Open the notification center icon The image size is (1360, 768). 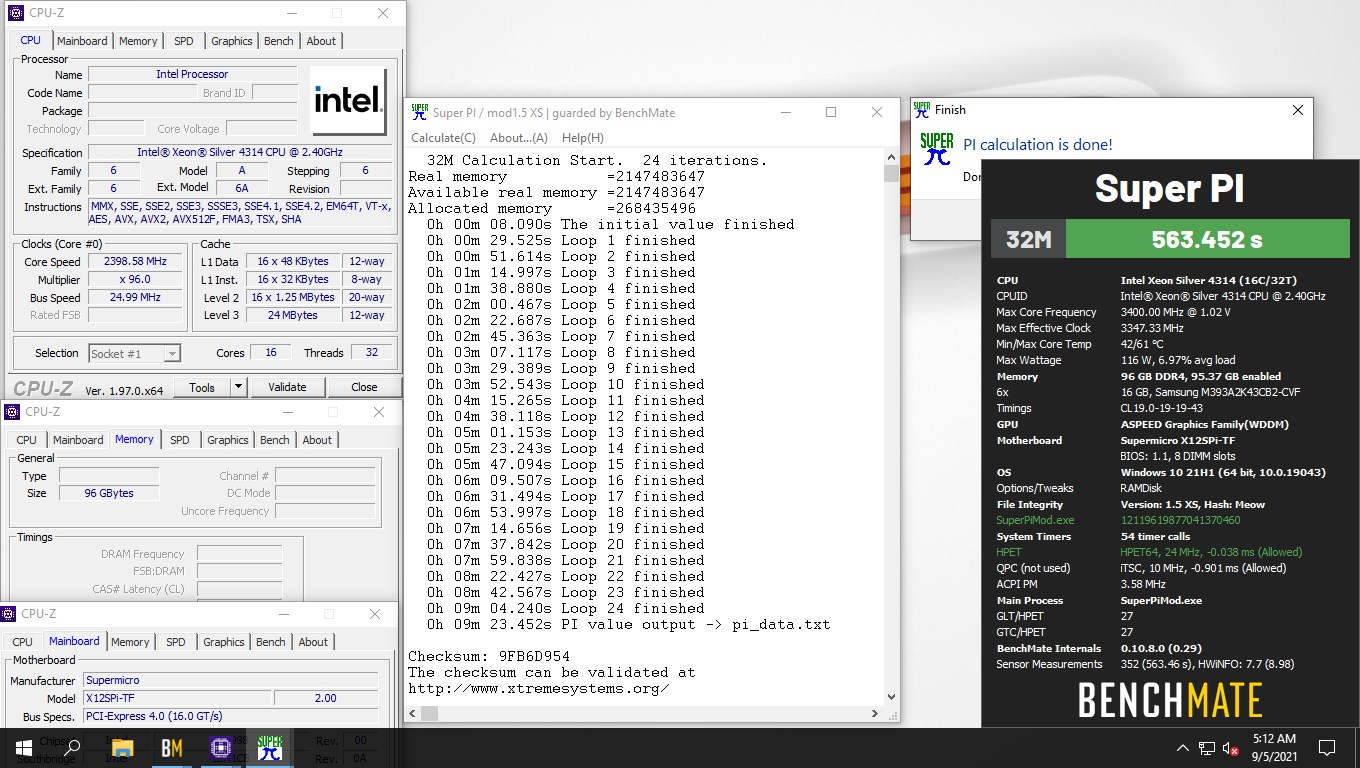(x=1327, y=747)
